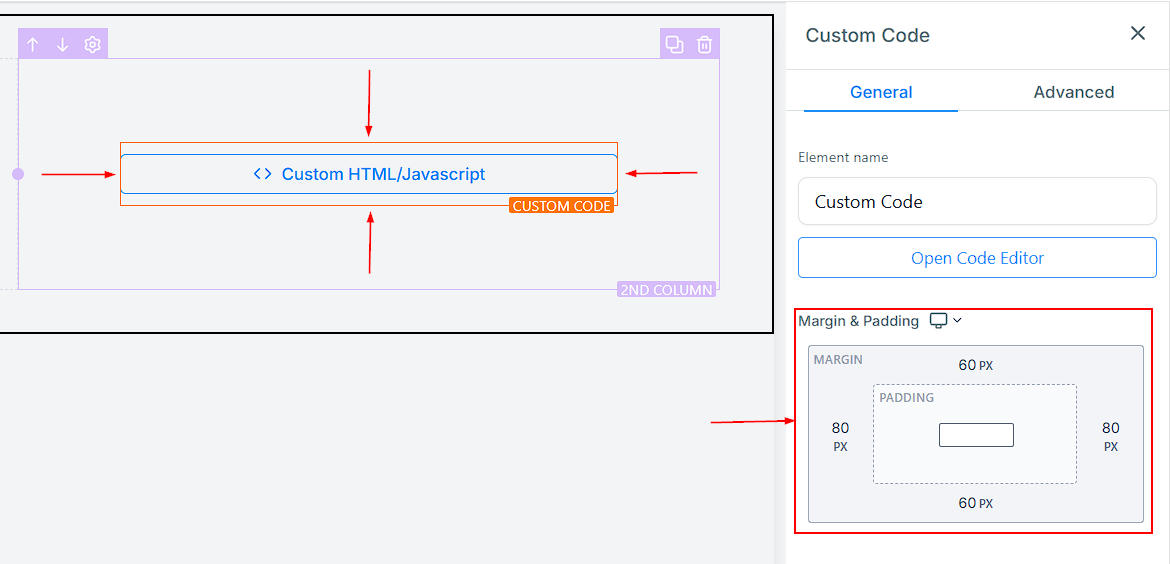1170x564 pixels.
Task: Duplicate the column using clone icon
Action: click(x=675, y=44)
